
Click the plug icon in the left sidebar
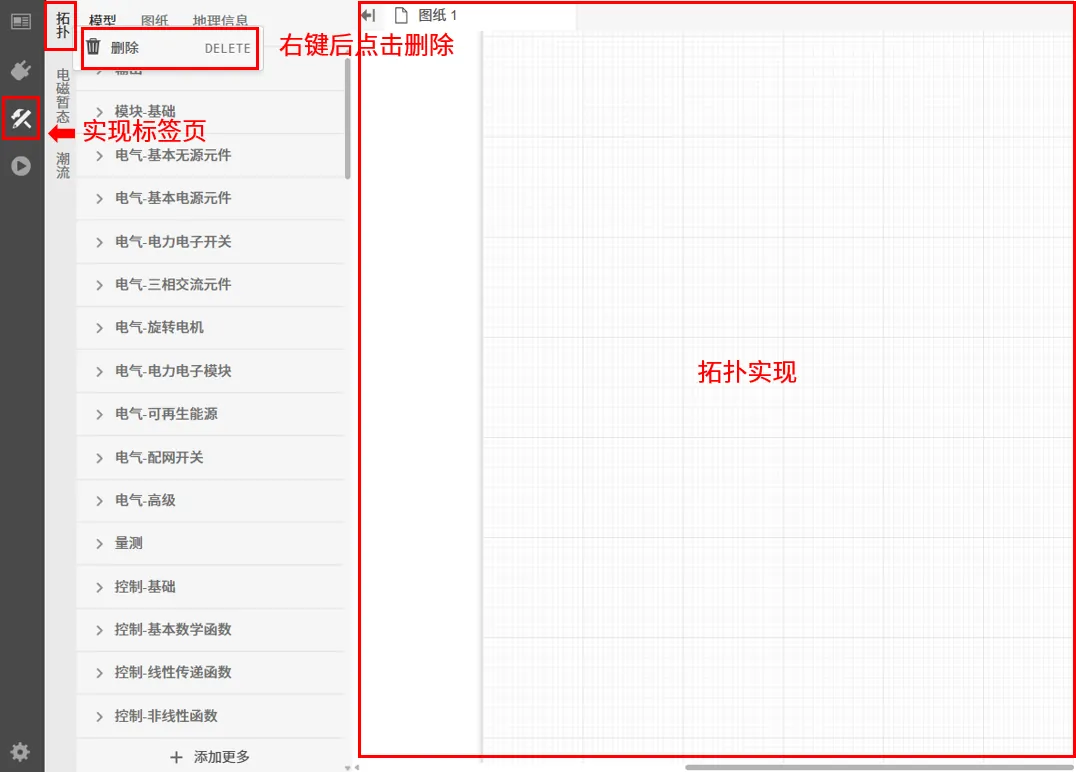point(21,70)
